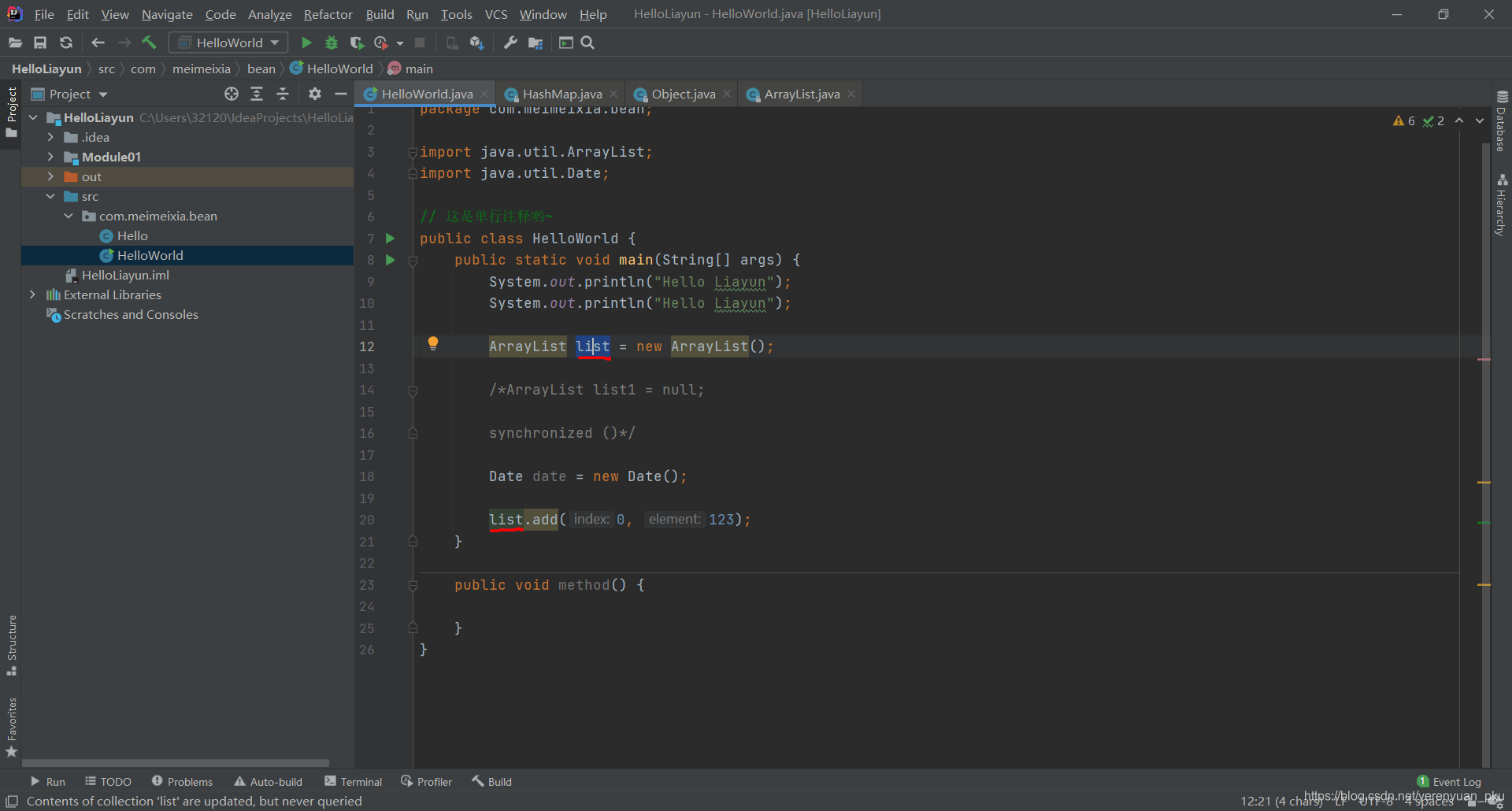1512x811 pixels.
Task: Open the TODO tool window
Action: 108,781
